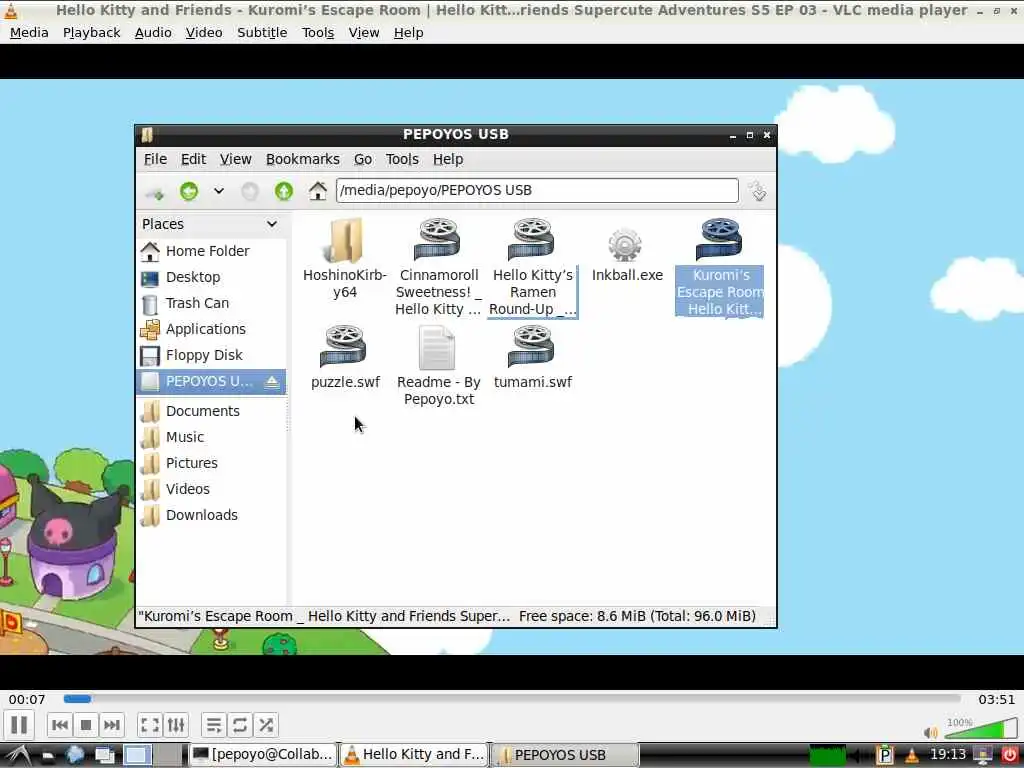
Task: Eject the PEPOYOS USB drive
Action: point(272,382)
